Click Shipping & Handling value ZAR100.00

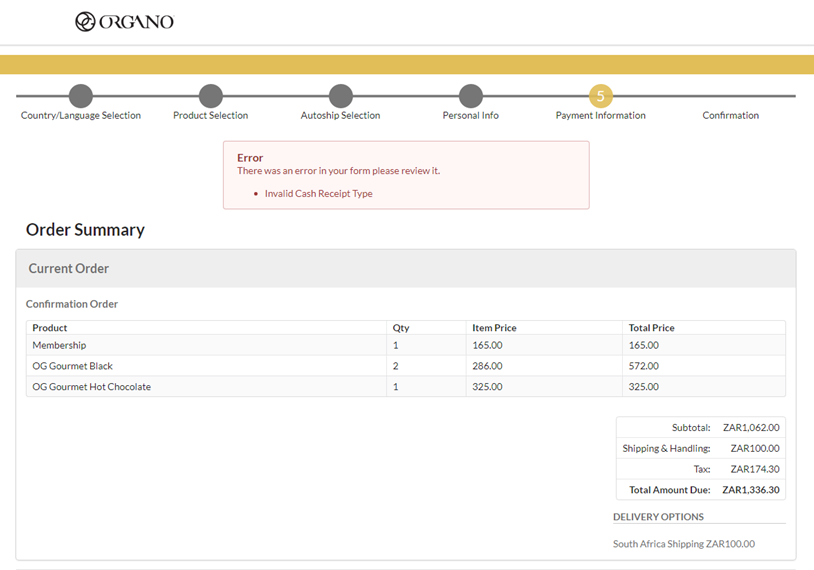pyautogui.click(x=755, y=449)
